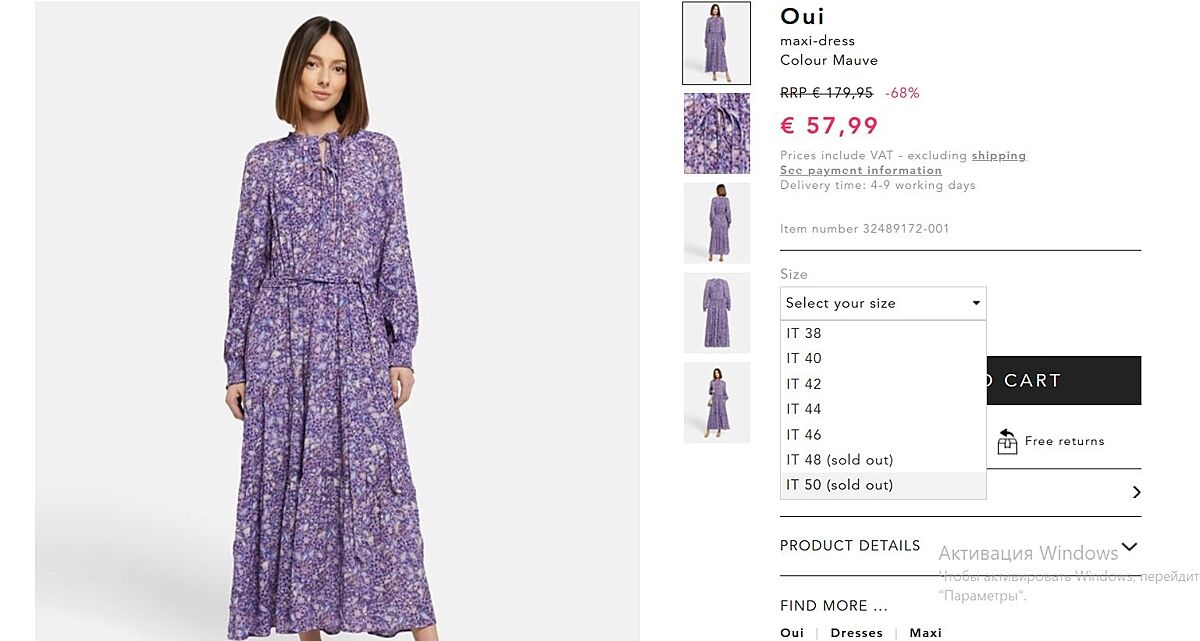
Task: View the flat-lay dress thumbnail
Action: pyautogui.click(x=716, y=313)
